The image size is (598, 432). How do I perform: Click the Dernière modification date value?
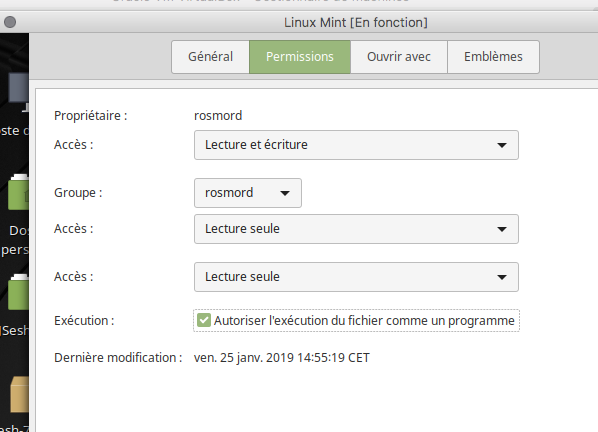282,358
